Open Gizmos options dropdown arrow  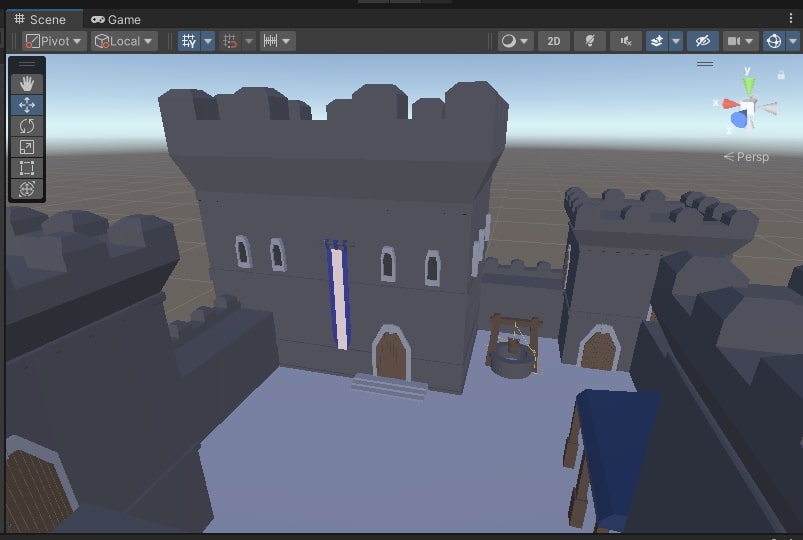pos(793,41)
